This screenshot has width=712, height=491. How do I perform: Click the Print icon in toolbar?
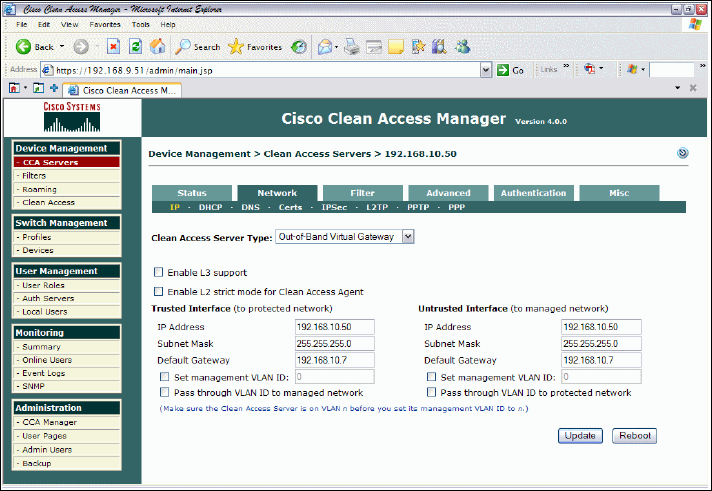point(352,46)
